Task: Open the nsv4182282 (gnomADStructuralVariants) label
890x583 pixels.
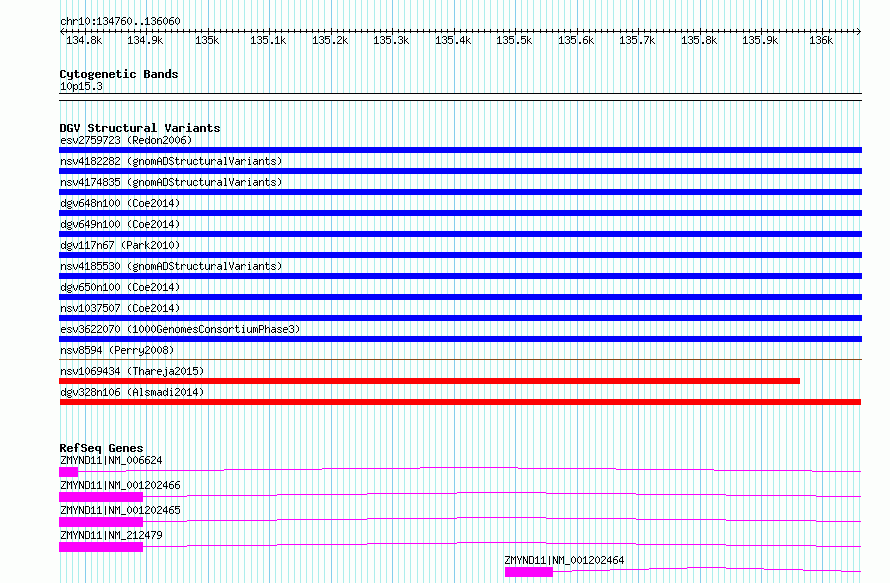Action: click(171, 161)
